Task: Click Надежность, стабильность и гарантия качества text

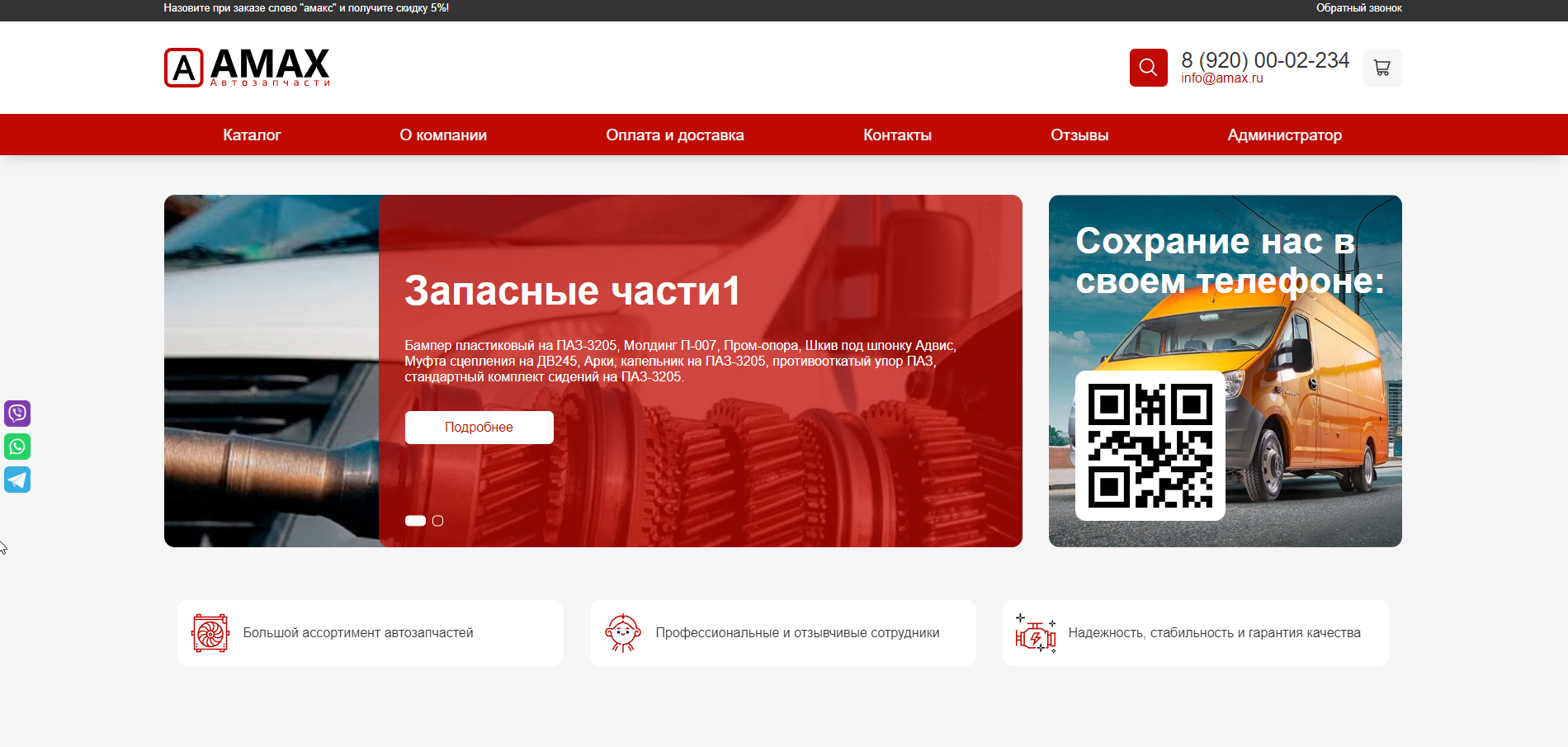Action: pyautogui.click(x=1214, y=633)
